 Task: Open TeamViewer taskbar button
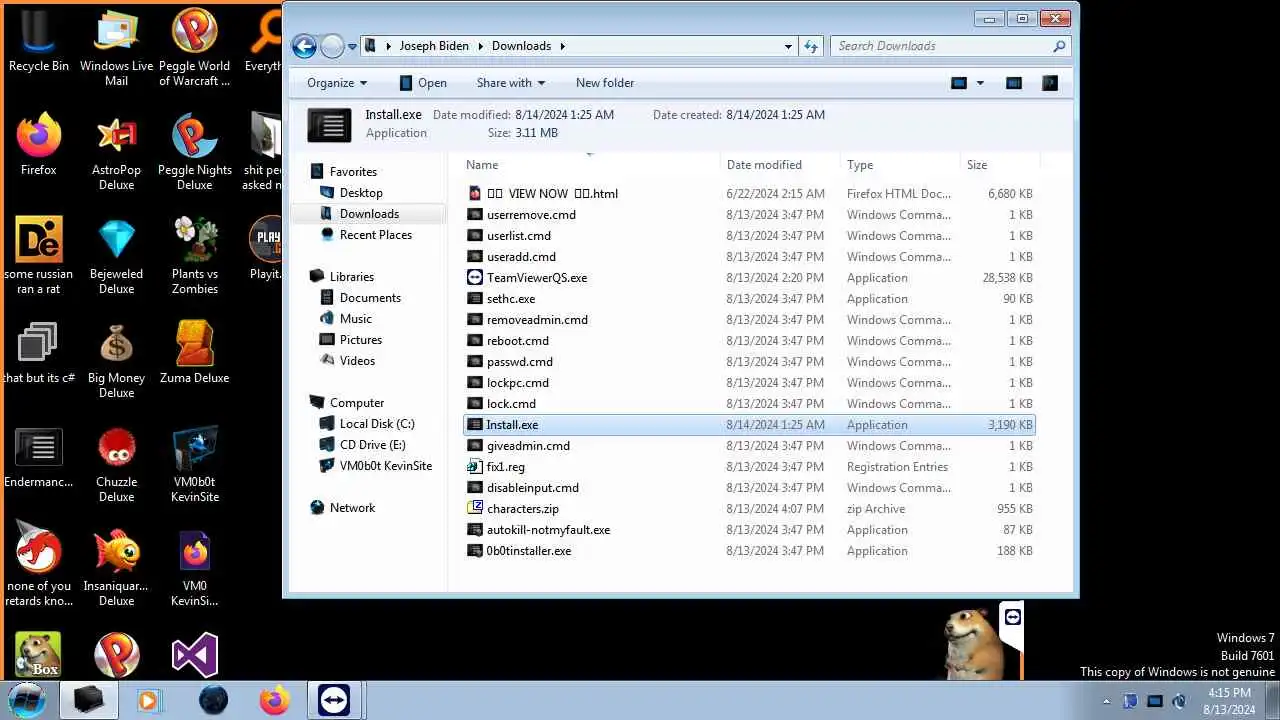(x=334, y=700)
